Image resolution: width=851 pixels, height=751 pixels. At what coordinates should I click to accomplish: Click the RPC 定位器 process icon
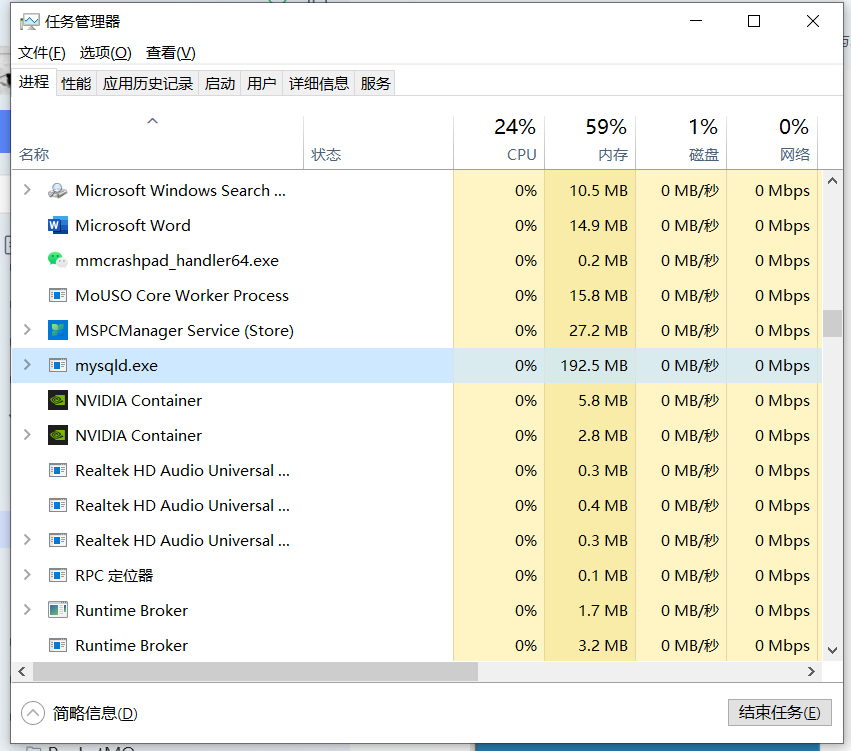[58, 576]
